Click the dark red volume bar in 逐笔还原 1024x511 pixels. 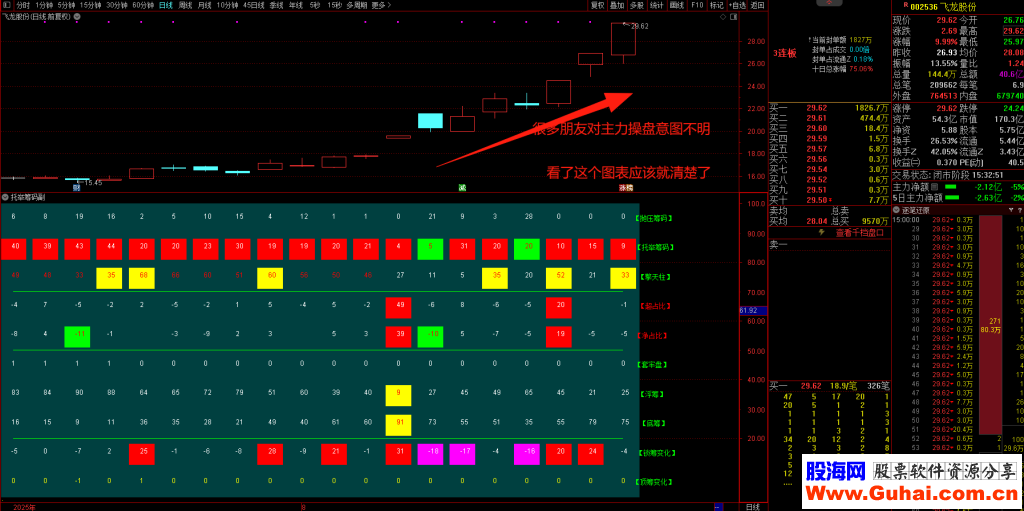(x=991, y=324)
